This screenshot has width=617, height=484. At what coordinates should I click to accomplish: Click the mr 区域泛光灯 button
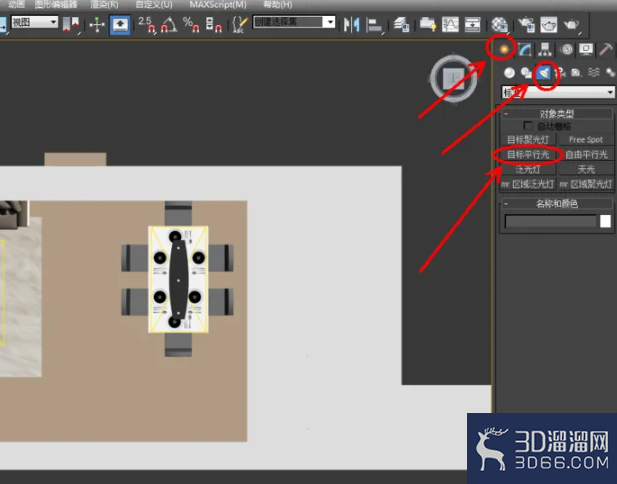[x=528, y=184]
